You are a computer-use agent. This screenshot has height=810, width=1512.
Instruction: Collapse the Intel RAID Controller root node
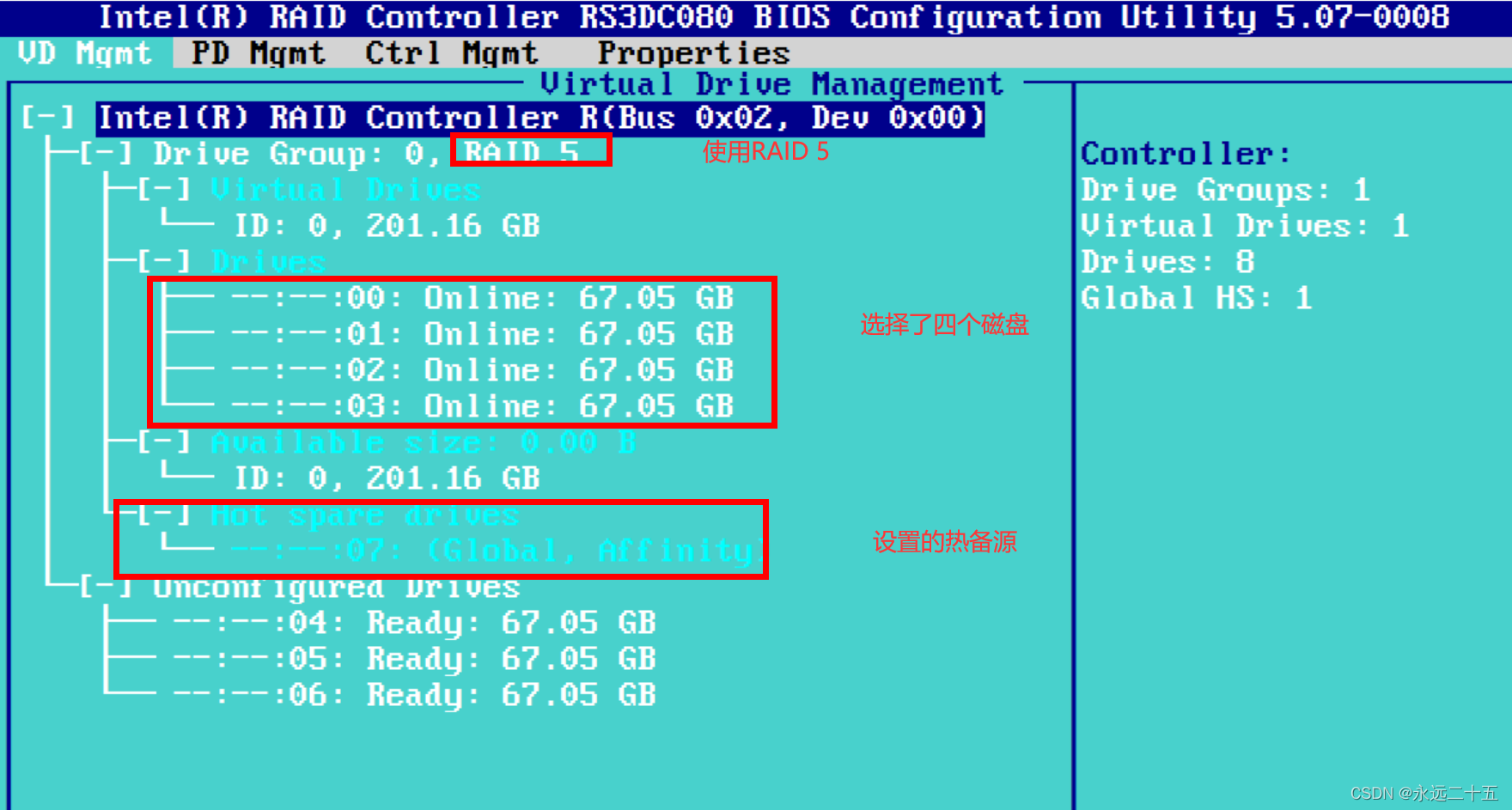[x=48, y=118]
